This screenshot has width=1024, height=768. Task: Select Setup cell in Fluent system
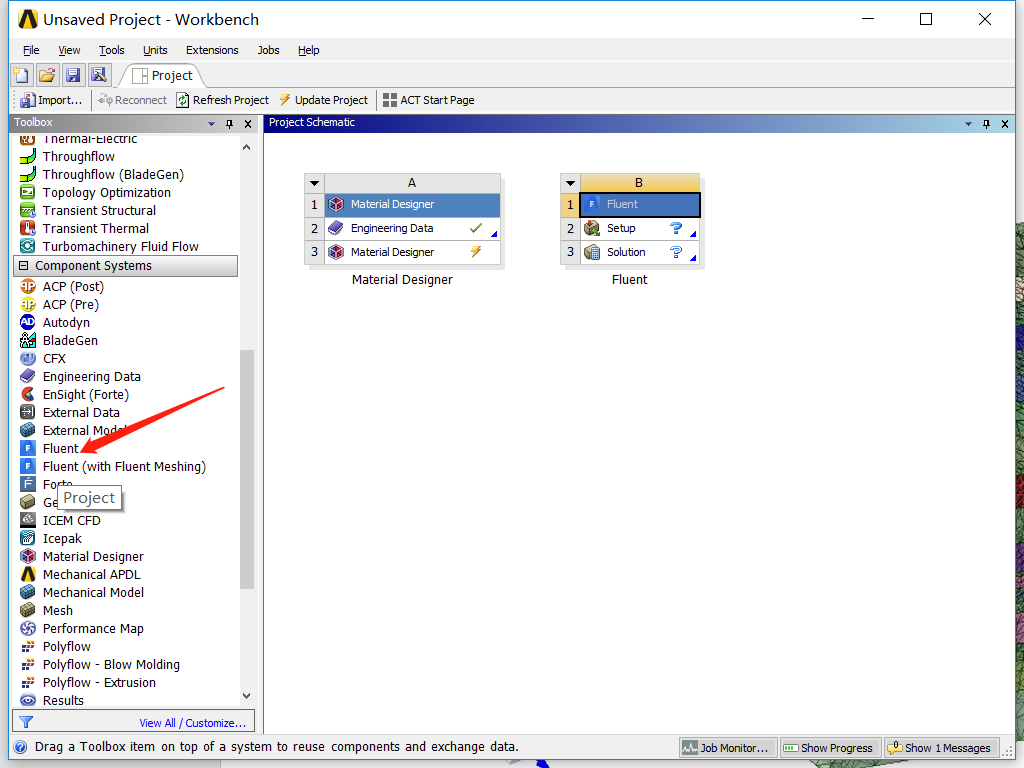point(639,229)
